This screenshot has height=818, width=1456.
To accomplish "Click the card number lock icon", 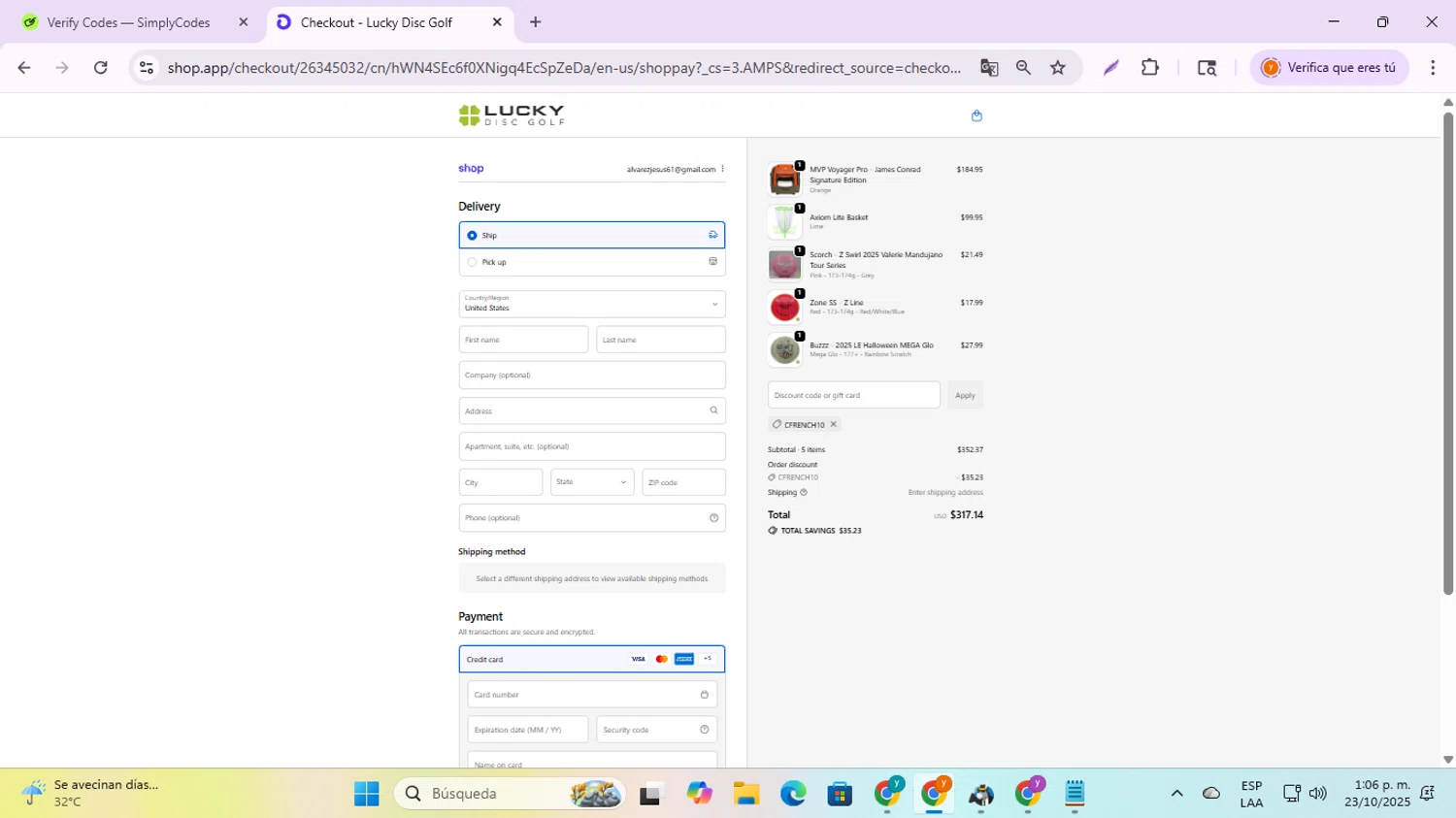I will pyautogui.click(x=704, y=695).
